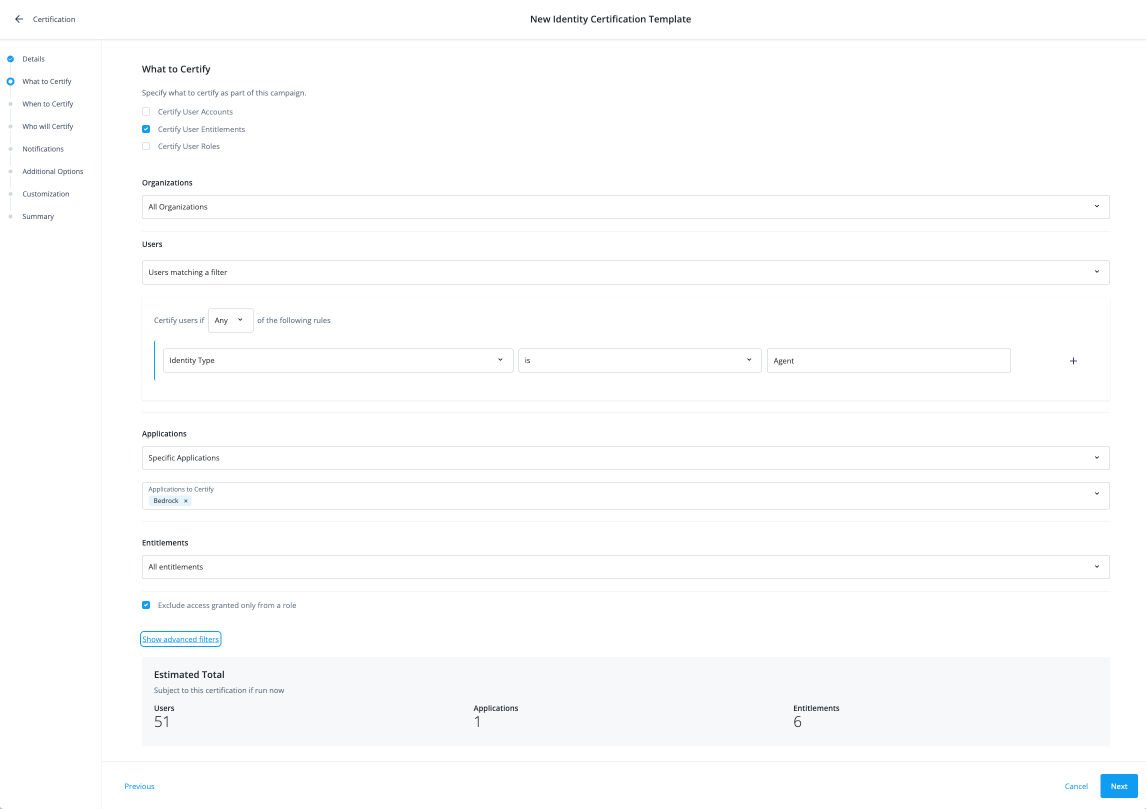The width and height of the screenshot is (1146, 809).
Task: Click Show advanced filters link
Action: click(x=181, y=639)
